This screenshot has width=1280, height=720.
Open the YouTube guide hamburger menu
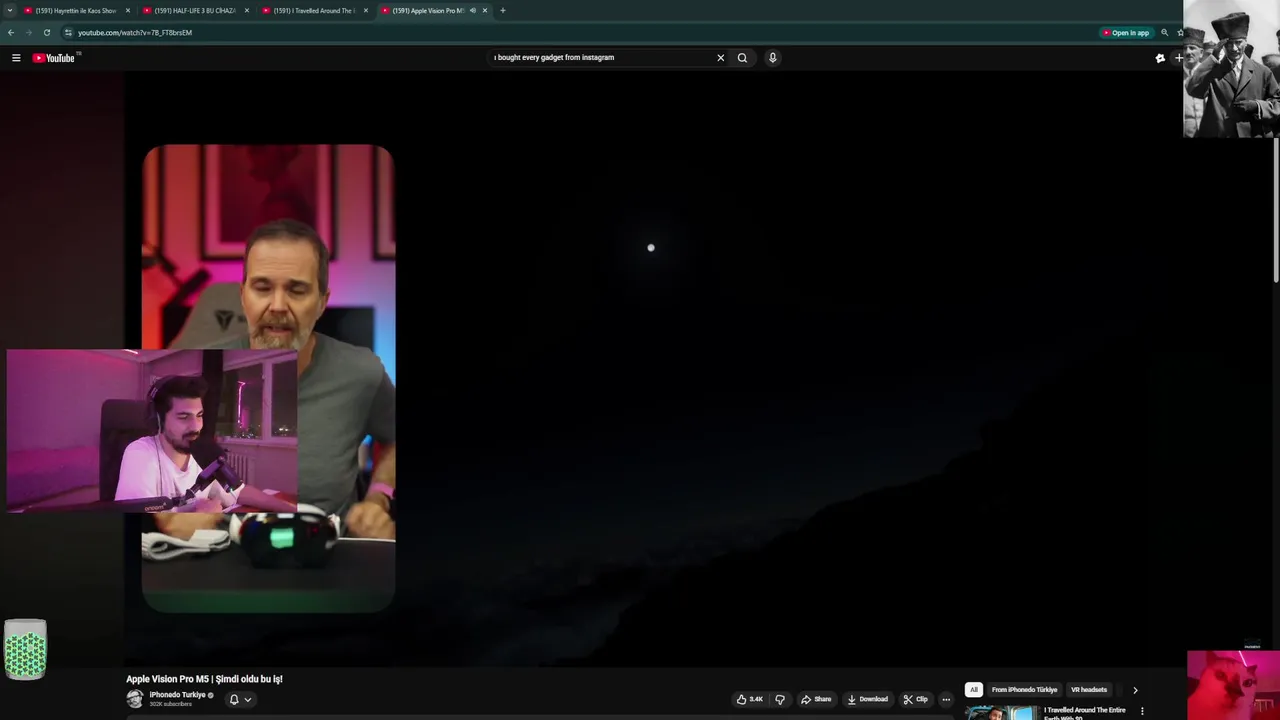pos(16,58)
